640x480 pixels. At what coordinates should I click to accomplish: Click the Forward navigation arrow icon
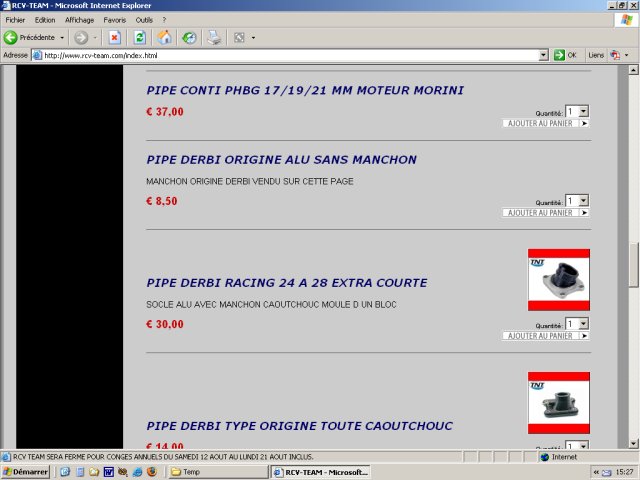(x=81, y=37)
